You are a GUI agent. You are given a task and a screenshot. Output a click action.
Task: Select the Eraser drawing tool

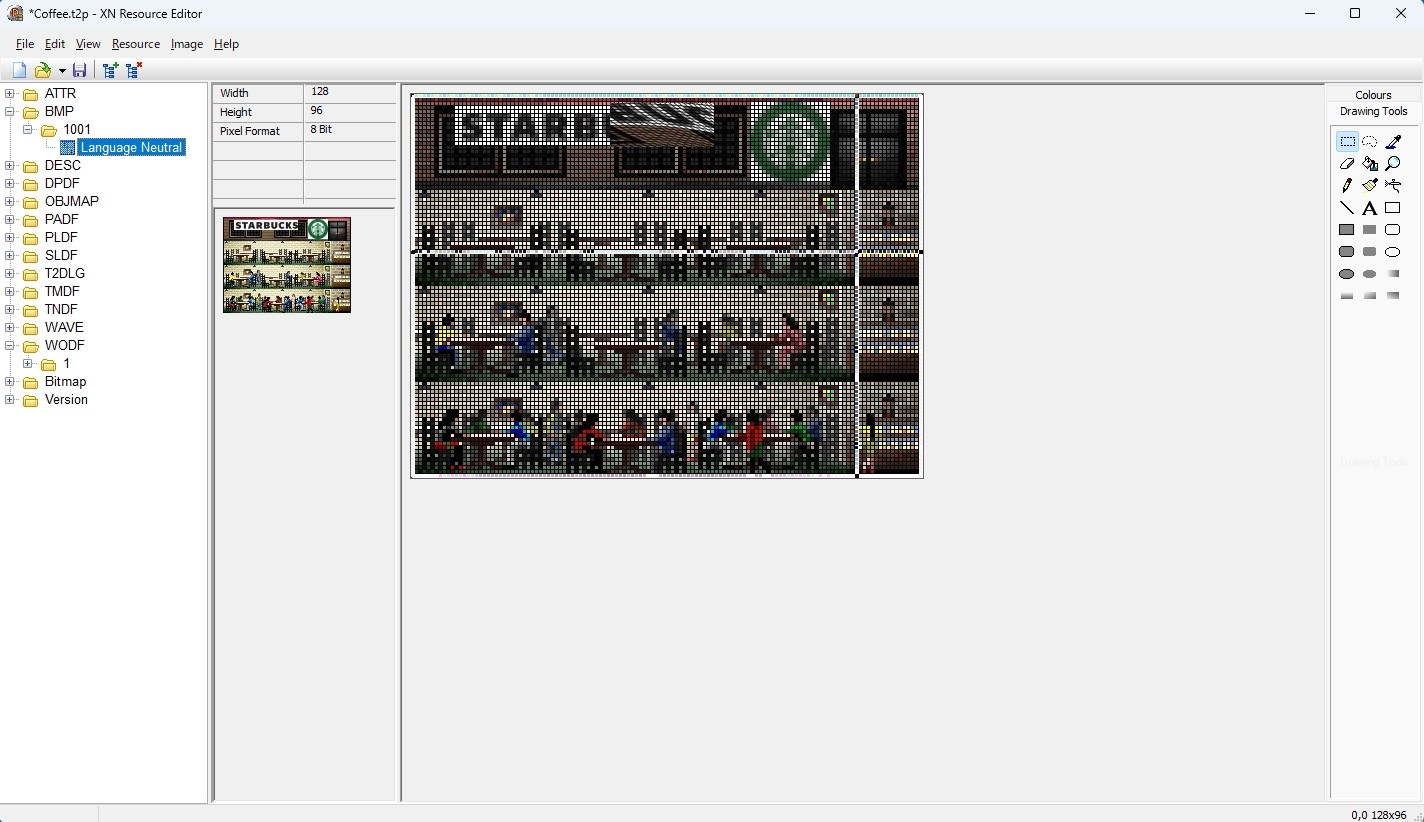click(1347, 164)
